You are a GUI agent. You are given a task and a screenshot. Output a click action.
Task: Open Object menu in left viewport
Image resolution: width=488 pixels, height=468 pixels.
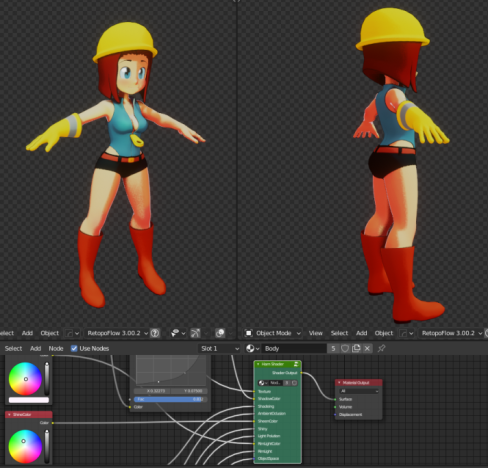click(50, 333)
